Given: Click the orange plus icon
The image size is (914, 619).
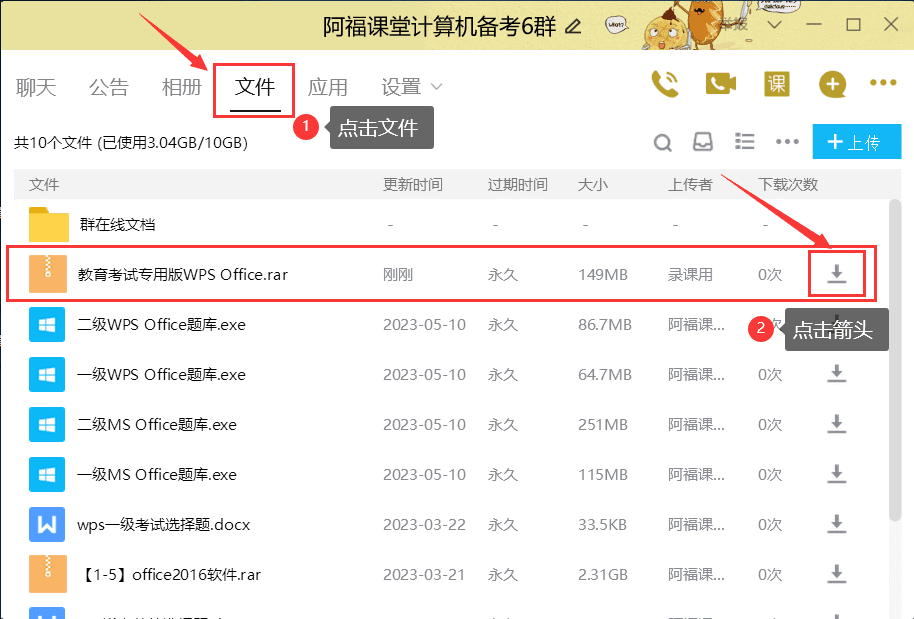Looking at the screenshot, I should point(832,85).
